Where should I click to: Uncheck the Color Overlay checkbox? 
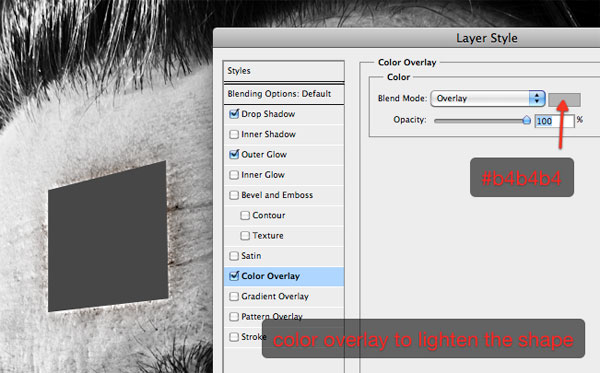point(234,276)
